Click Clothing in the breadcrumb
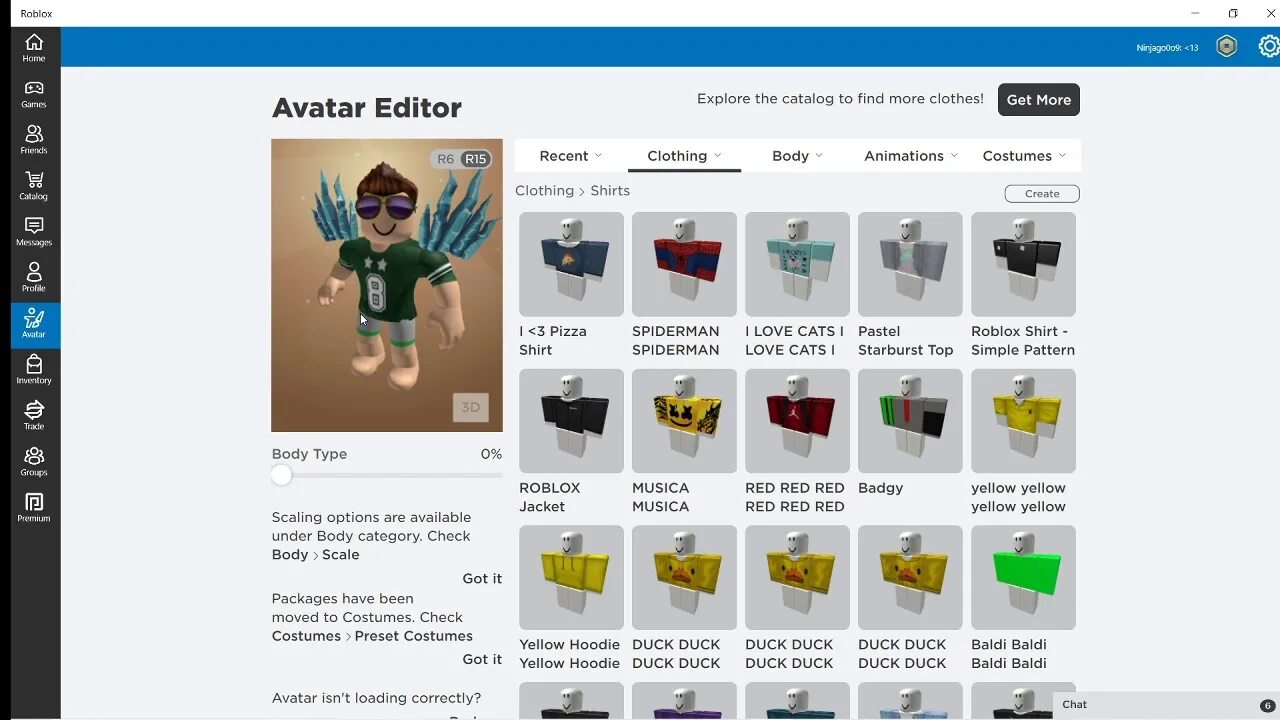This screenshot has height=720, width=1280. (545, 191)
